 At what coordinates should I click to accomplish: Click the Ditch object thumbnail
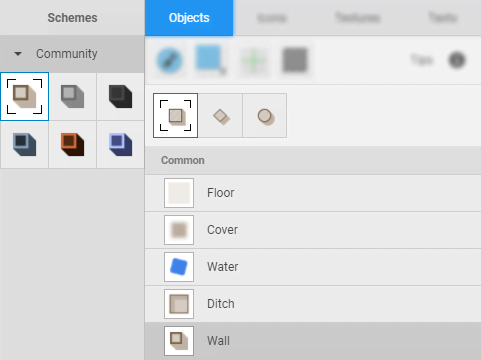pos(179,304)
